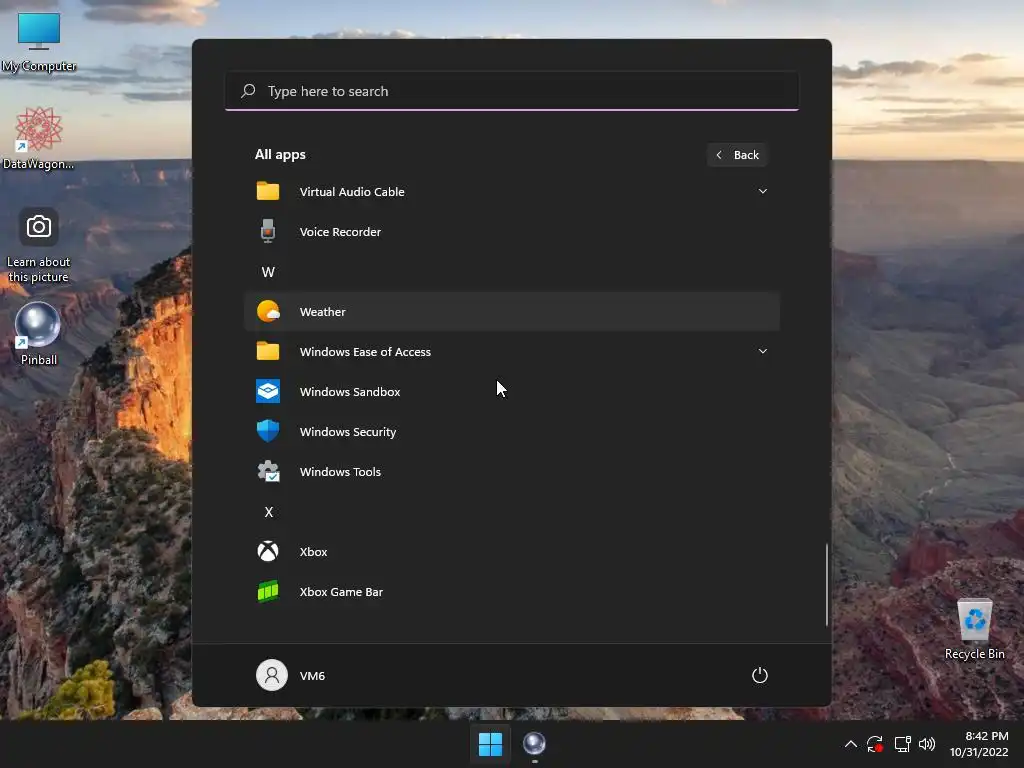Click the All apps list scrollbar

click(x=826, y=584)
